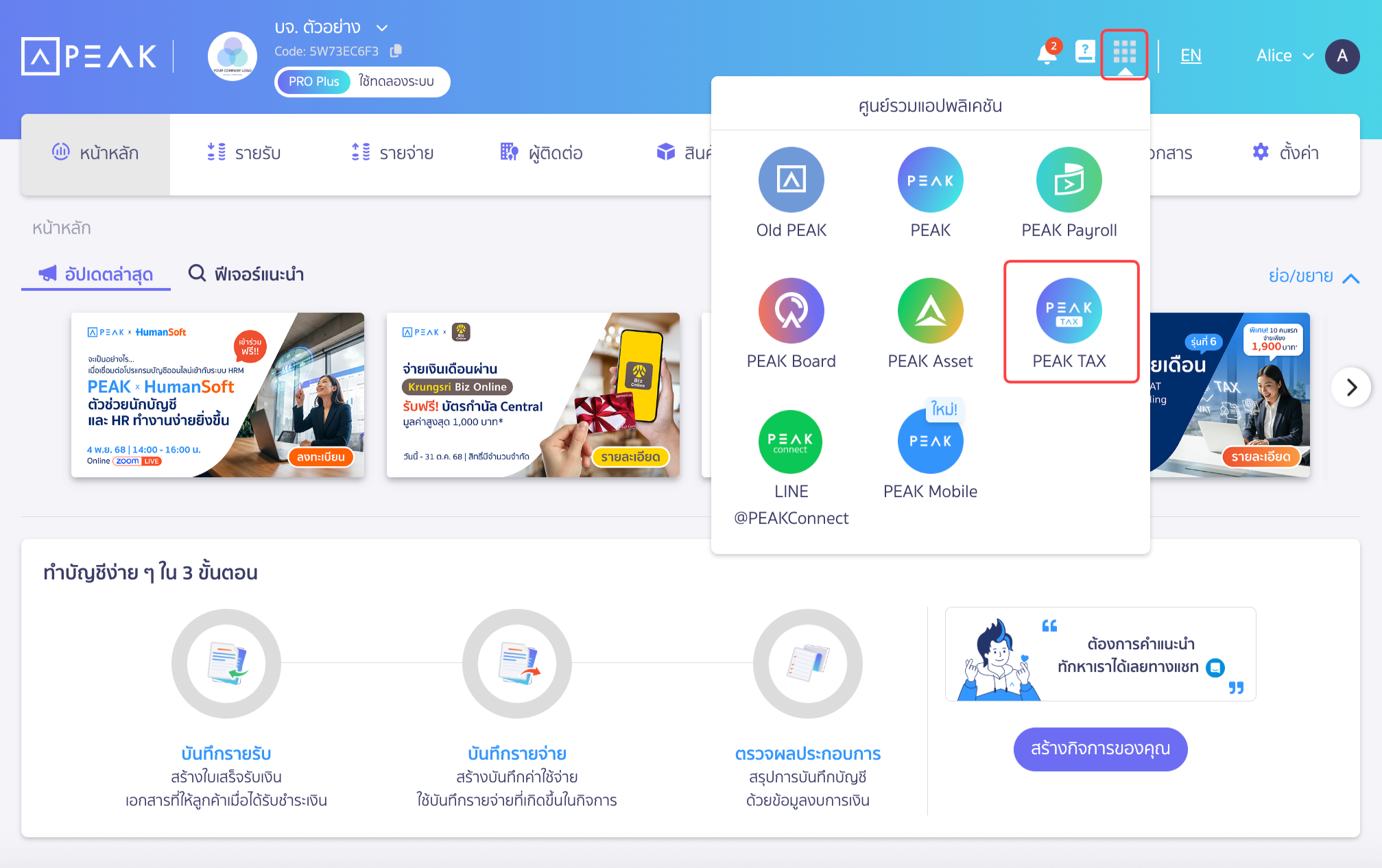Close the application grid launcher
This screenshot has width=1382, height=868.
[1124, 52]
